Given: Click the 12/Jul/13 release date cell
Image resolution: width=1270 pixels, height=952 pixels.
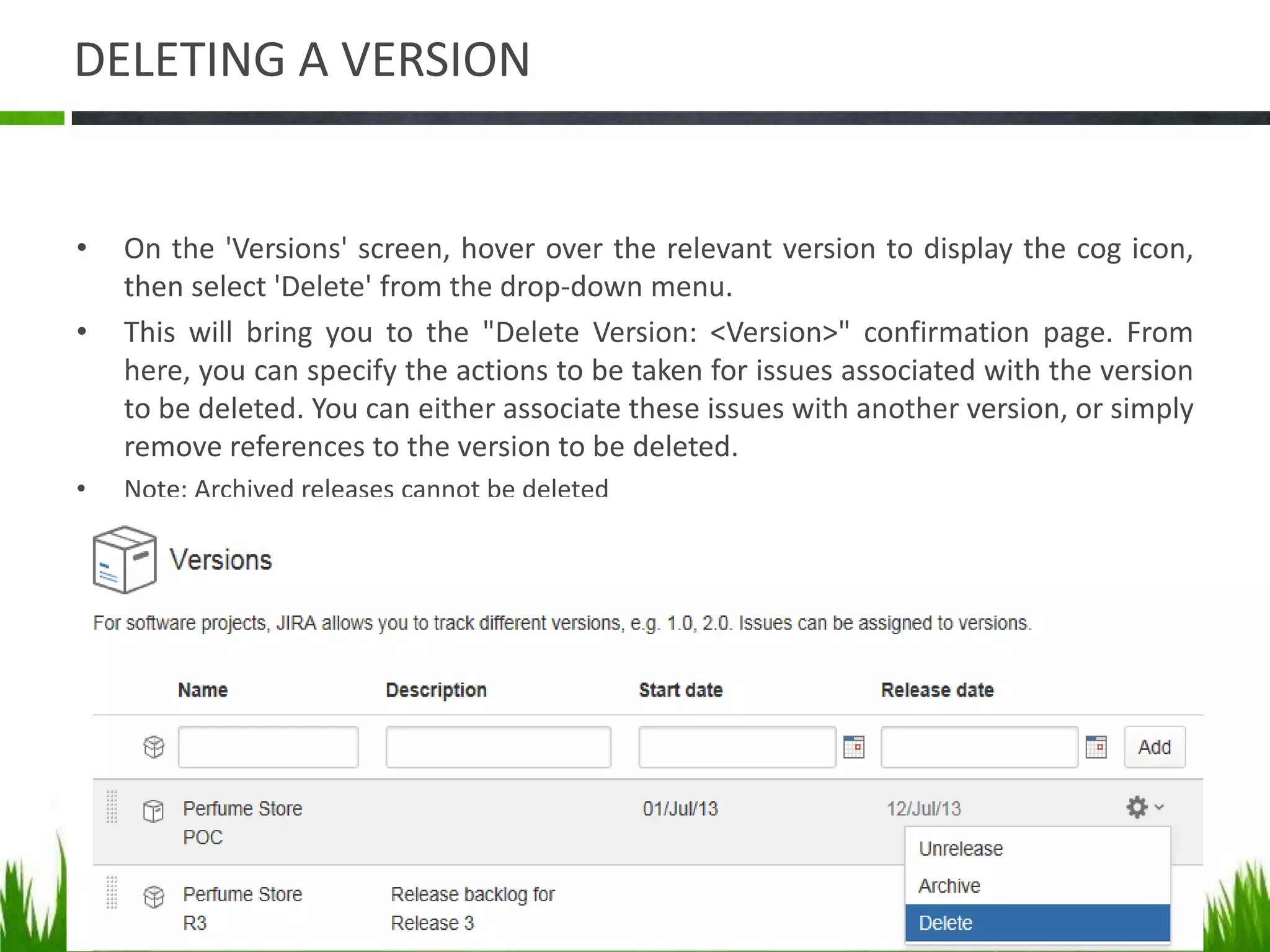Looking at the screenshot, I should tap(923, 809).
